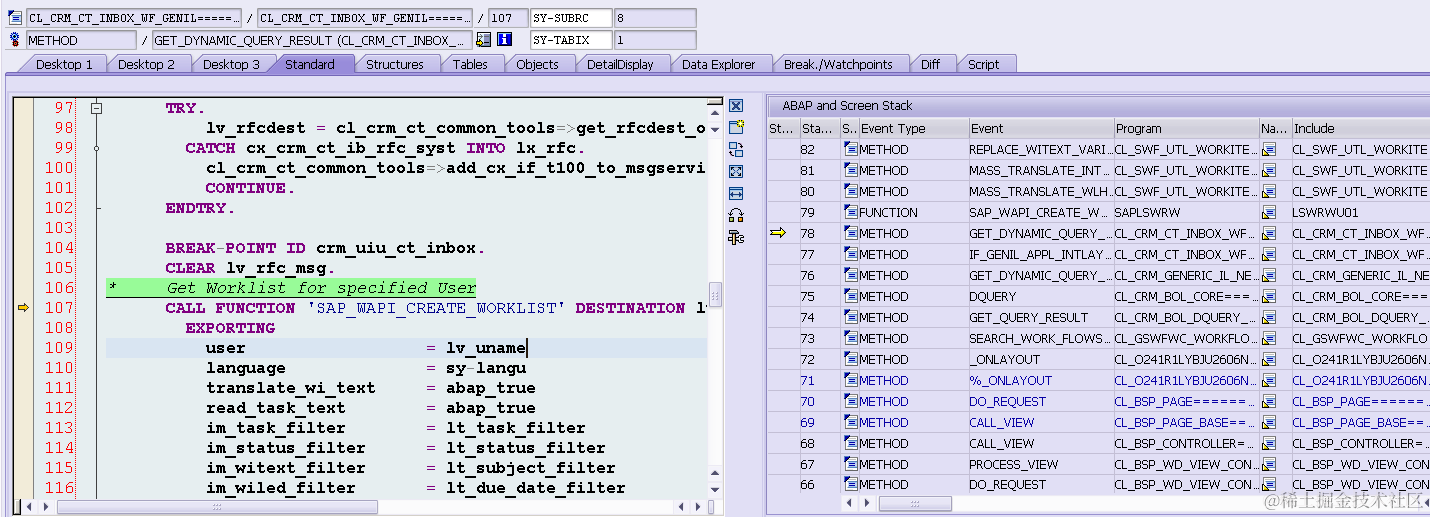The width and height of the screenshot is (1430, 517).
Task: Close the source code tool
Action: 736,105
